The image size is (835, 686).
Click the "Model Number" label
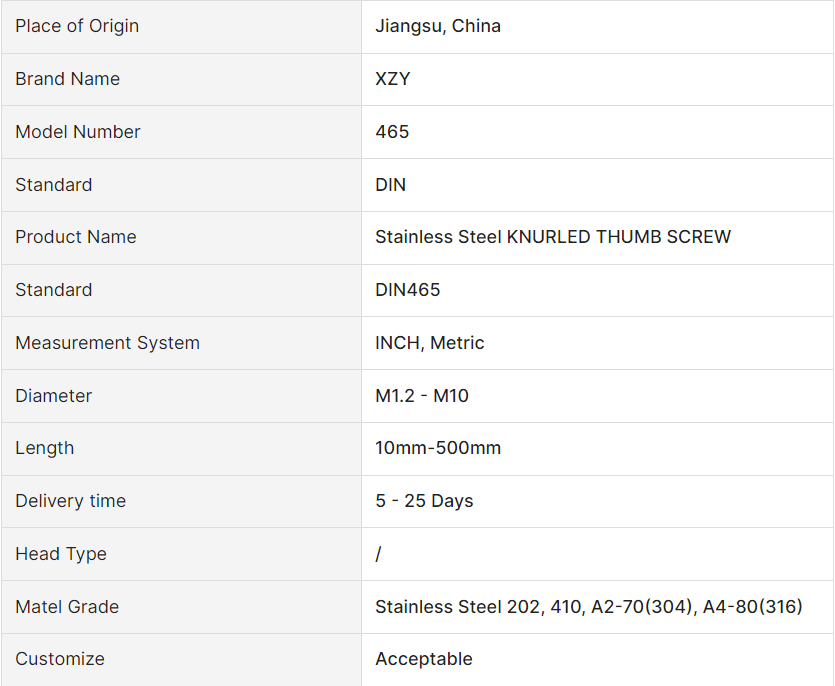pyautogui.click(x=78, y=132)
